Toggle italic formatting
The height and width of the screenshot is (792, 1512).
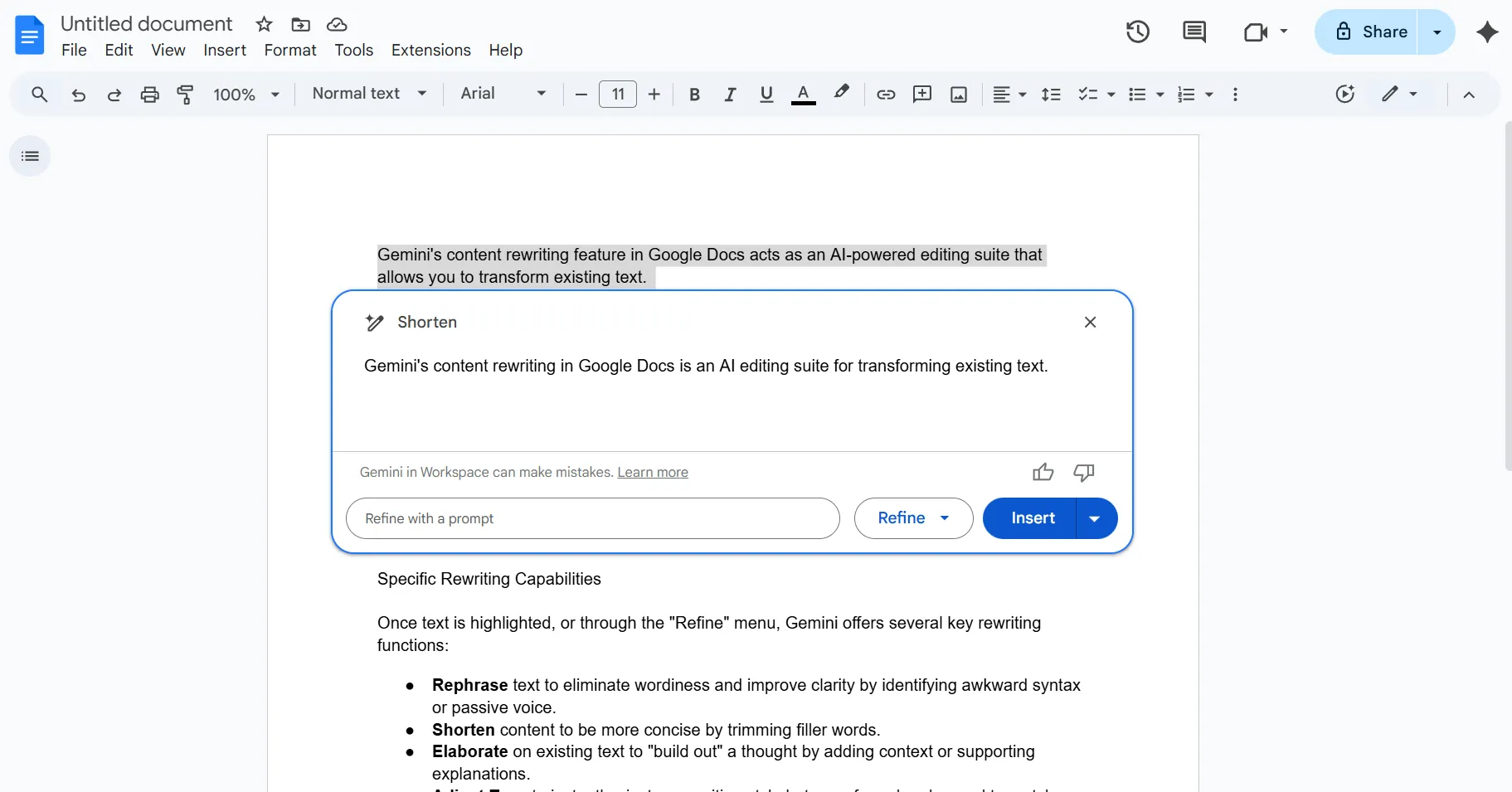tap(731, 95)
